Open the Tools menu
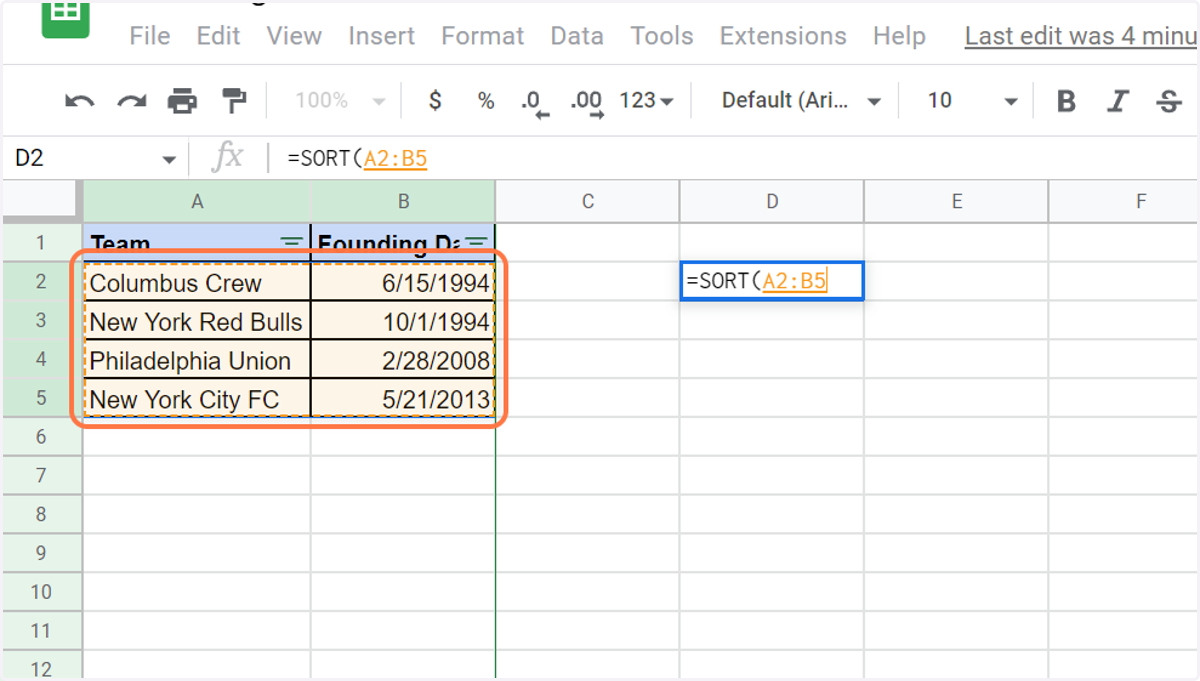The height and width of the screenshot is (681, 1200). pos(662,36)
